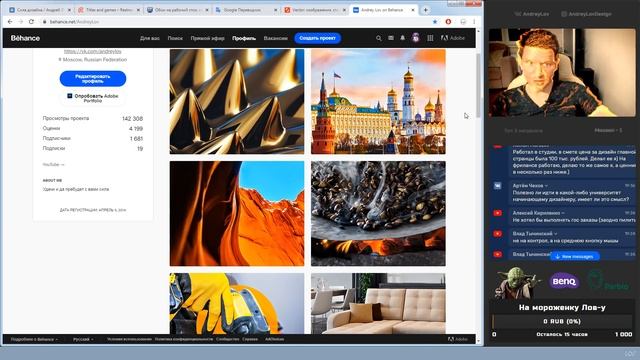Click the Условия использования footer link
This screenshot has width=640, height=360.
[x=129, y=339]
